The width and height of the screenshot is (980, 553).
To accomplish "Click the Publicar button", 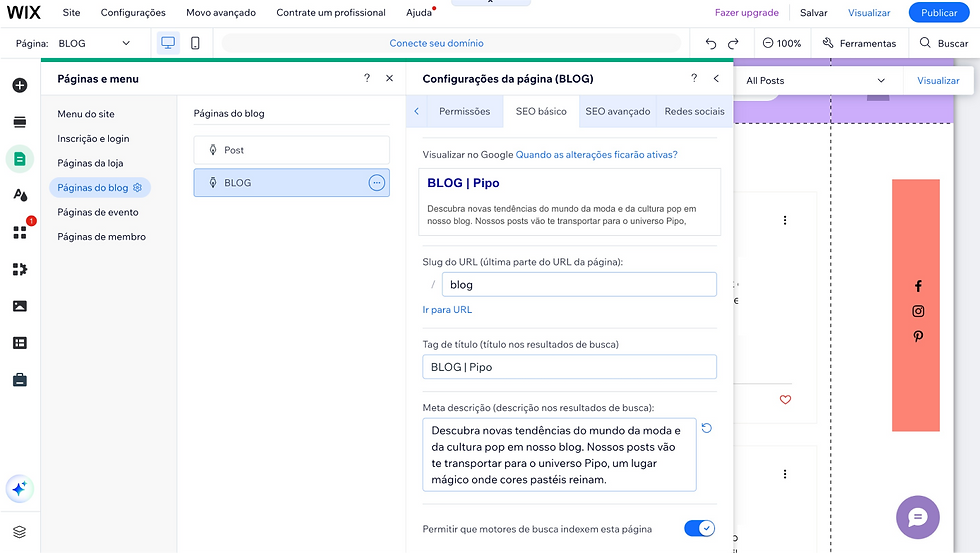I will pyautogui.click(x=939, y=12).
